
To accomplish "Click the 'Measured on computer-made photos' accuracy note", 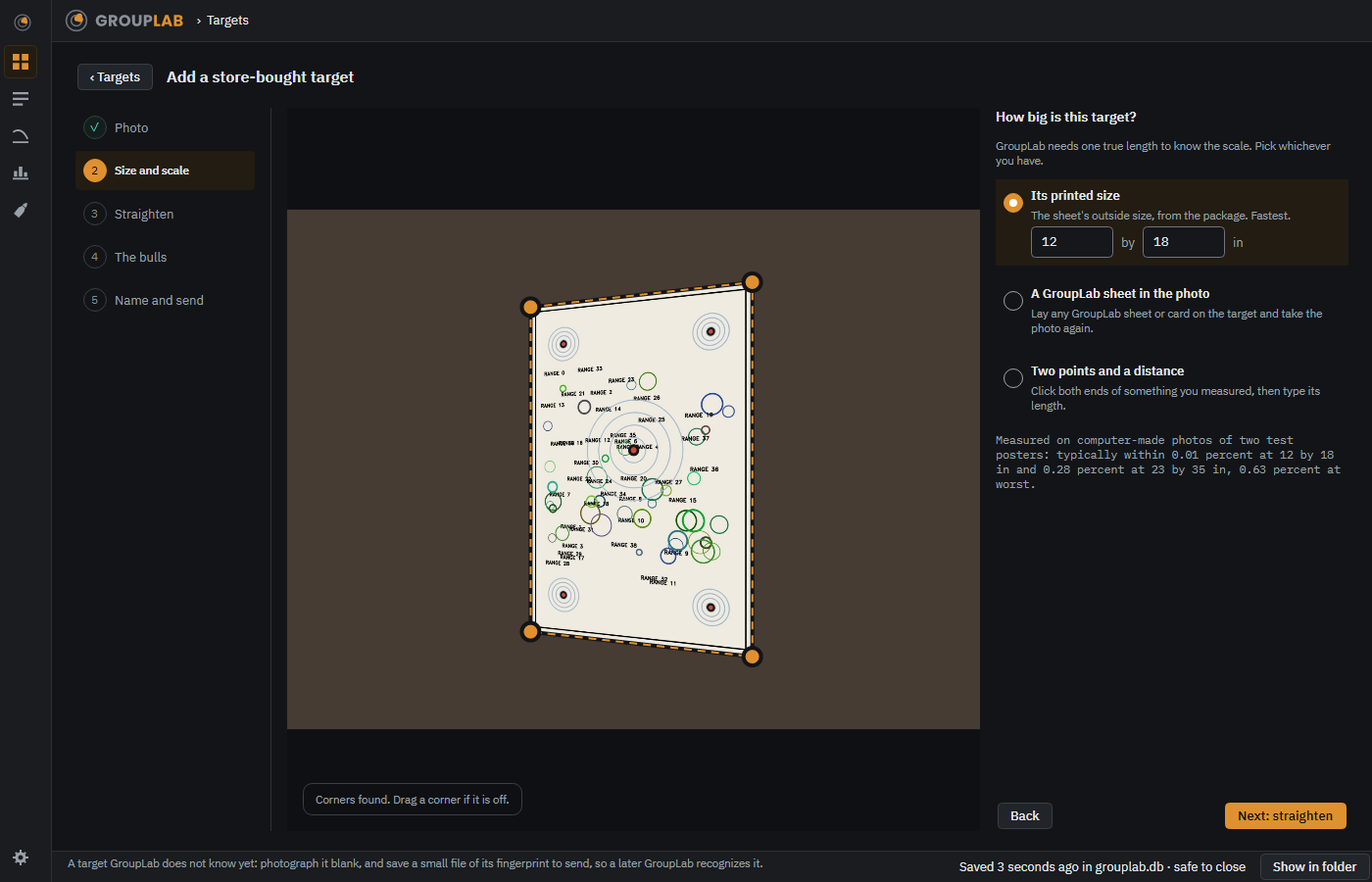I will (x=1168, y=463).
